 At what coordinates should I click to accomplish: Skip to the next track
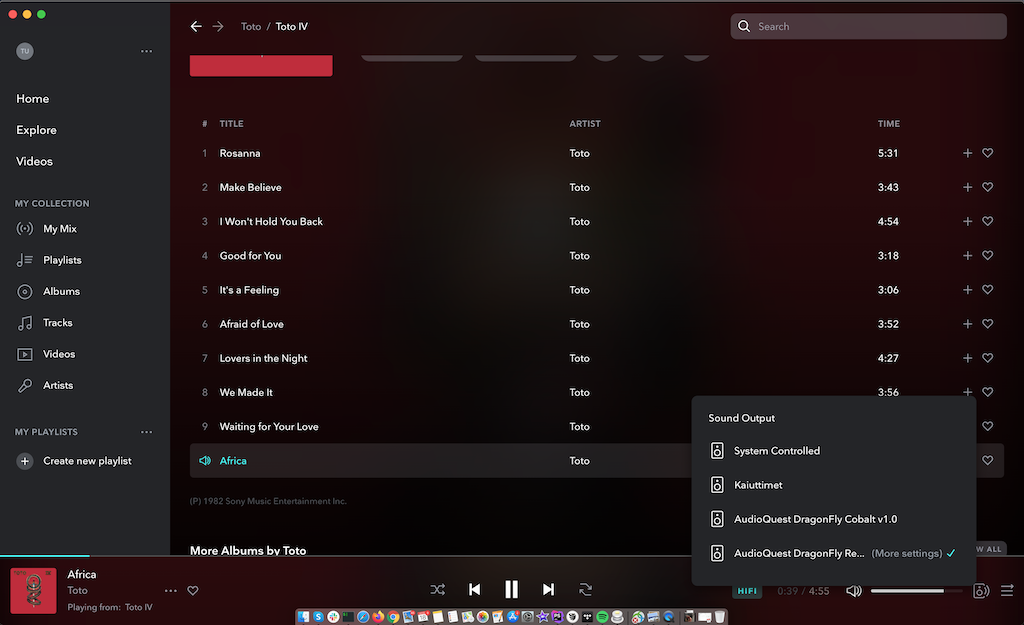[x=549, y=590]
